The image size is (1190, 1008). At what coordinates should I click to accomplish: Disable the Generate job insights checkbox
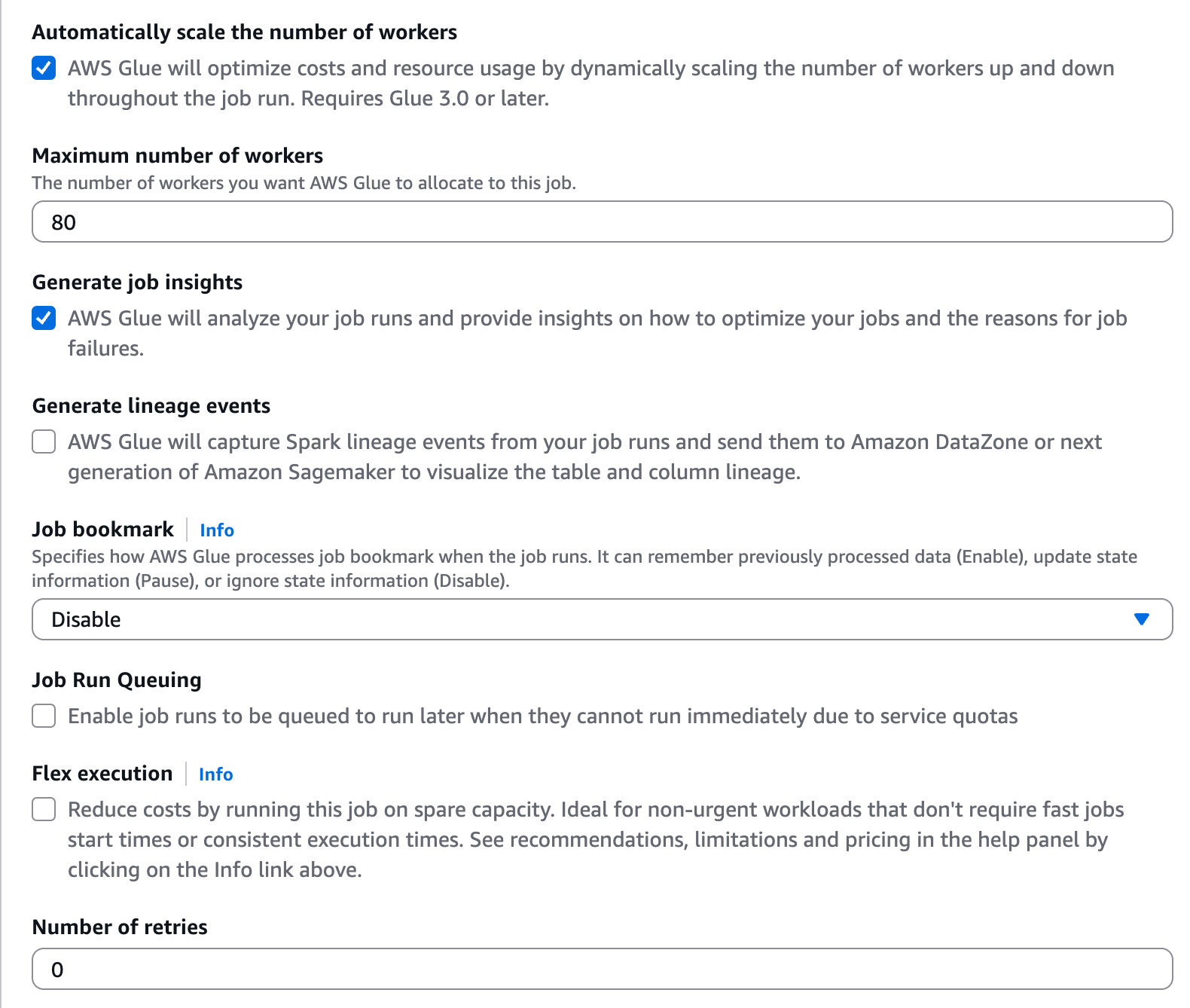tap(44, 319)
